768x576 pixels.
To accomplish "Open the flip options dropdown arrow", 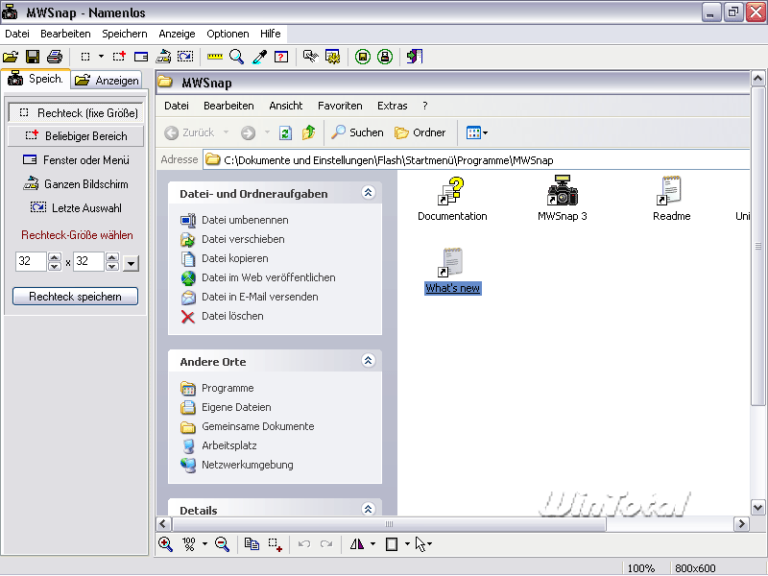I will click(x=373, y=544).
